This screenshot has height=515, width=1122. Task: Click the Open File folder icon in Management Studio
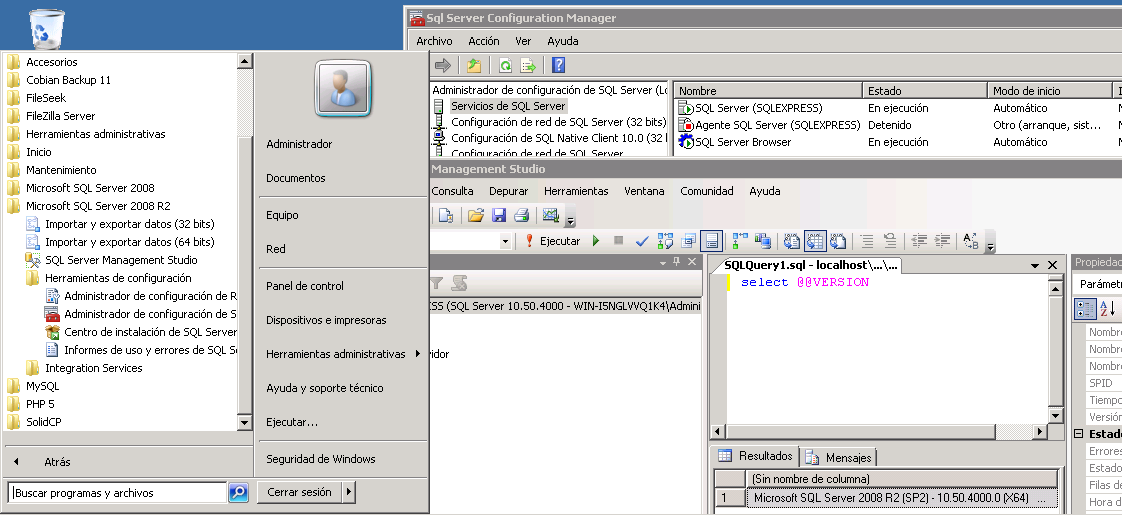click(x=476, y=215)
